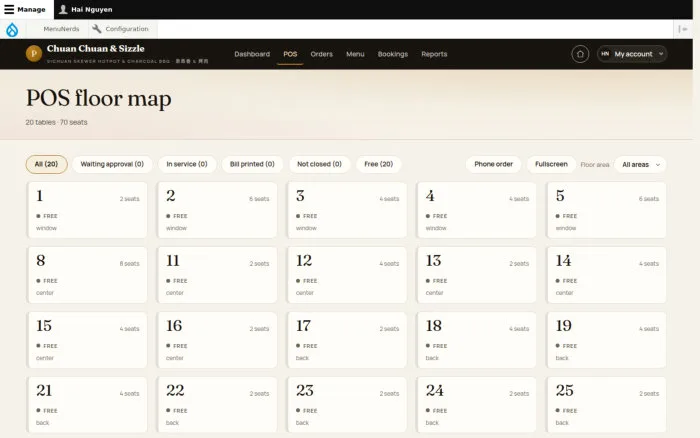Open table 3 card
The image size is (700, 438).
pos(347,210)
